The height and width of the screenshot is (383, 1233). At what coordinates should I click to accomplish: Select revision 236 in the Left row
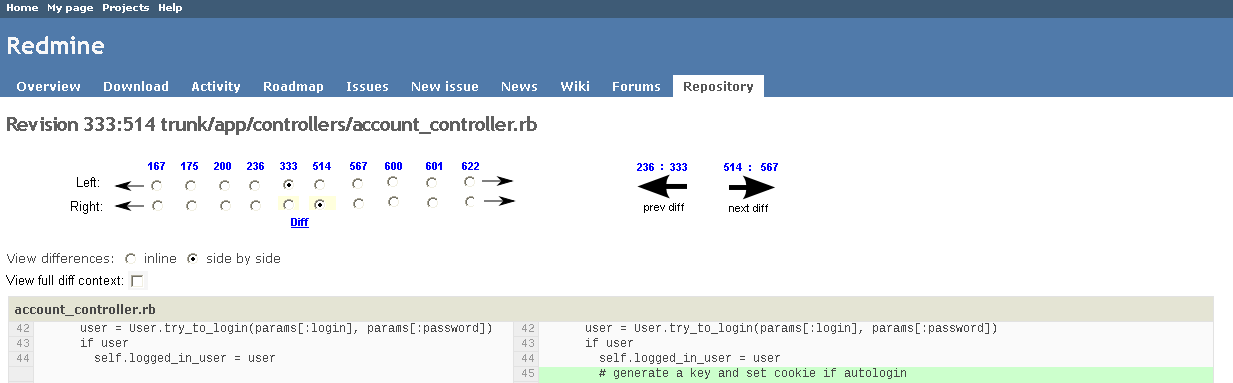point(255,185)
